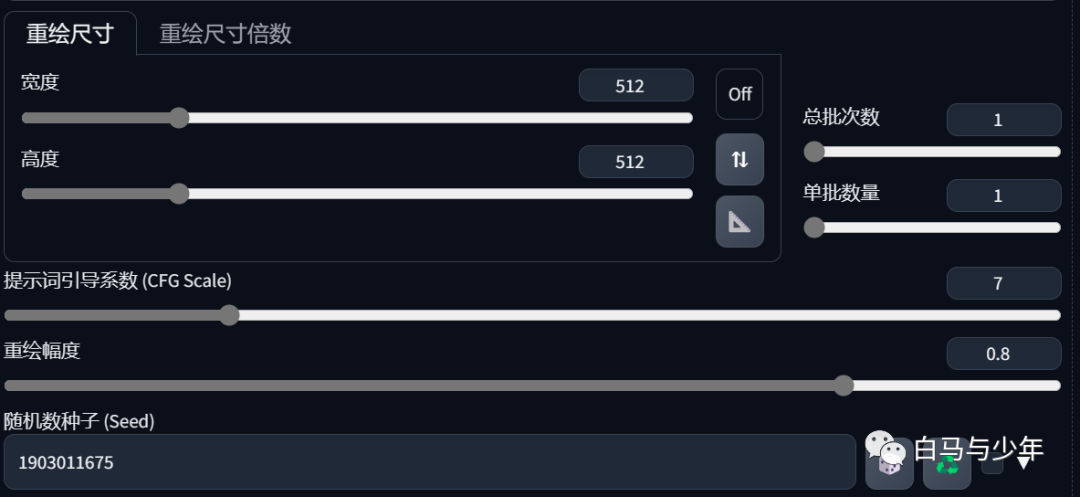Tick the checkbox next to the seed recycle icon
The height and width of the screenshot is (497, 1080).
pyautogui.click(x=992, y=463)
